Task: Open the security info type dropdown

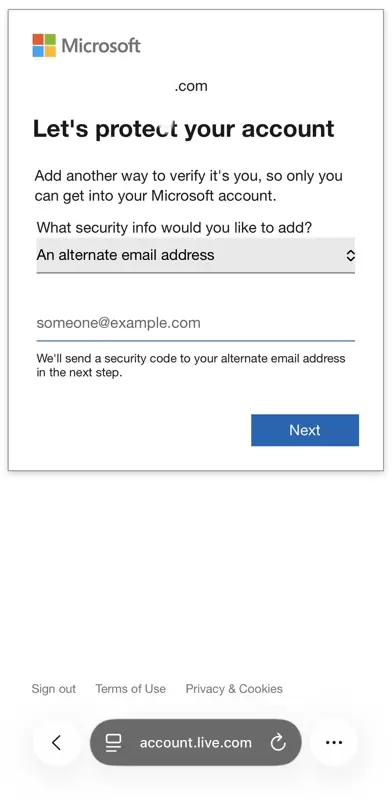Action: point(195,255)
